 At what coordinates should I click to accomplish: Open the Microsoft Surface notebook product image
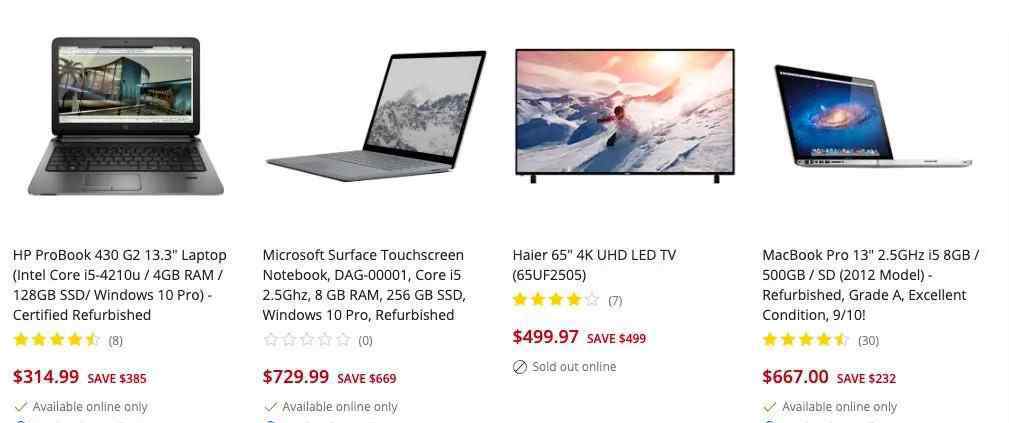click(376, 117)
